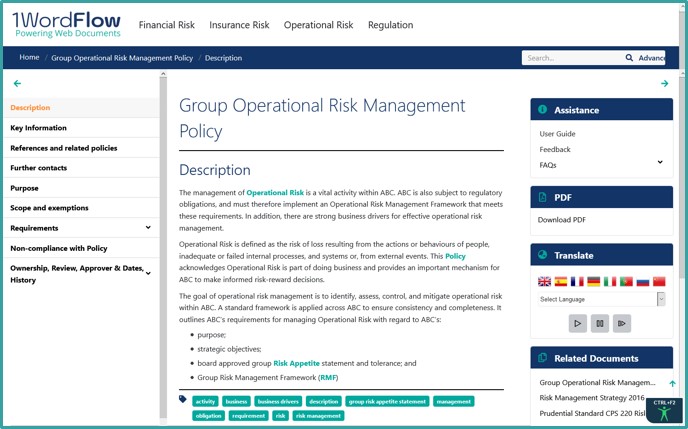The image size is (688, 429).
Task: Click the search magnifier icon
Action: pos(629,57)
